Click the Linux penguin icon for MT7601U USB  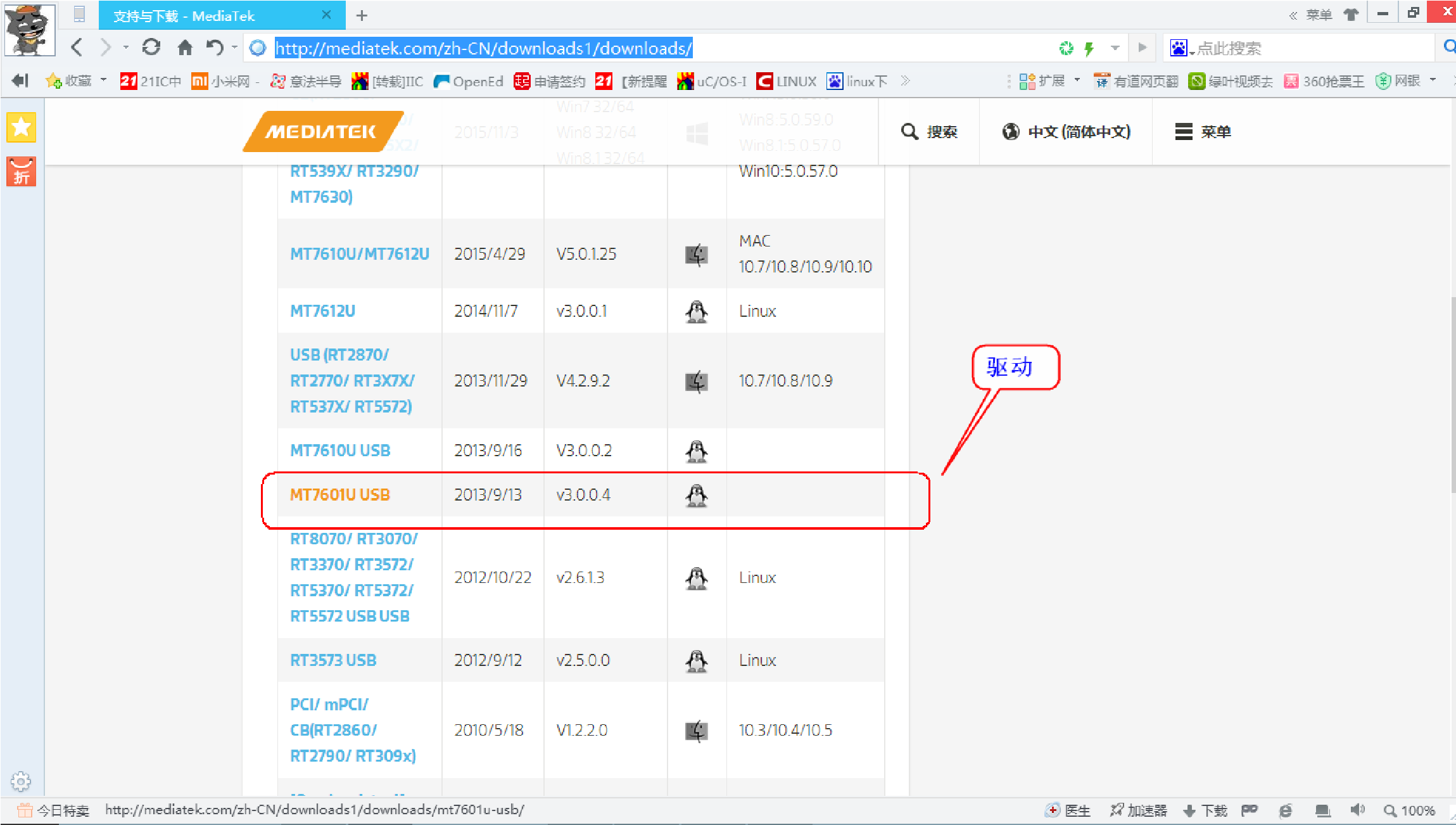tap(696, 496)
